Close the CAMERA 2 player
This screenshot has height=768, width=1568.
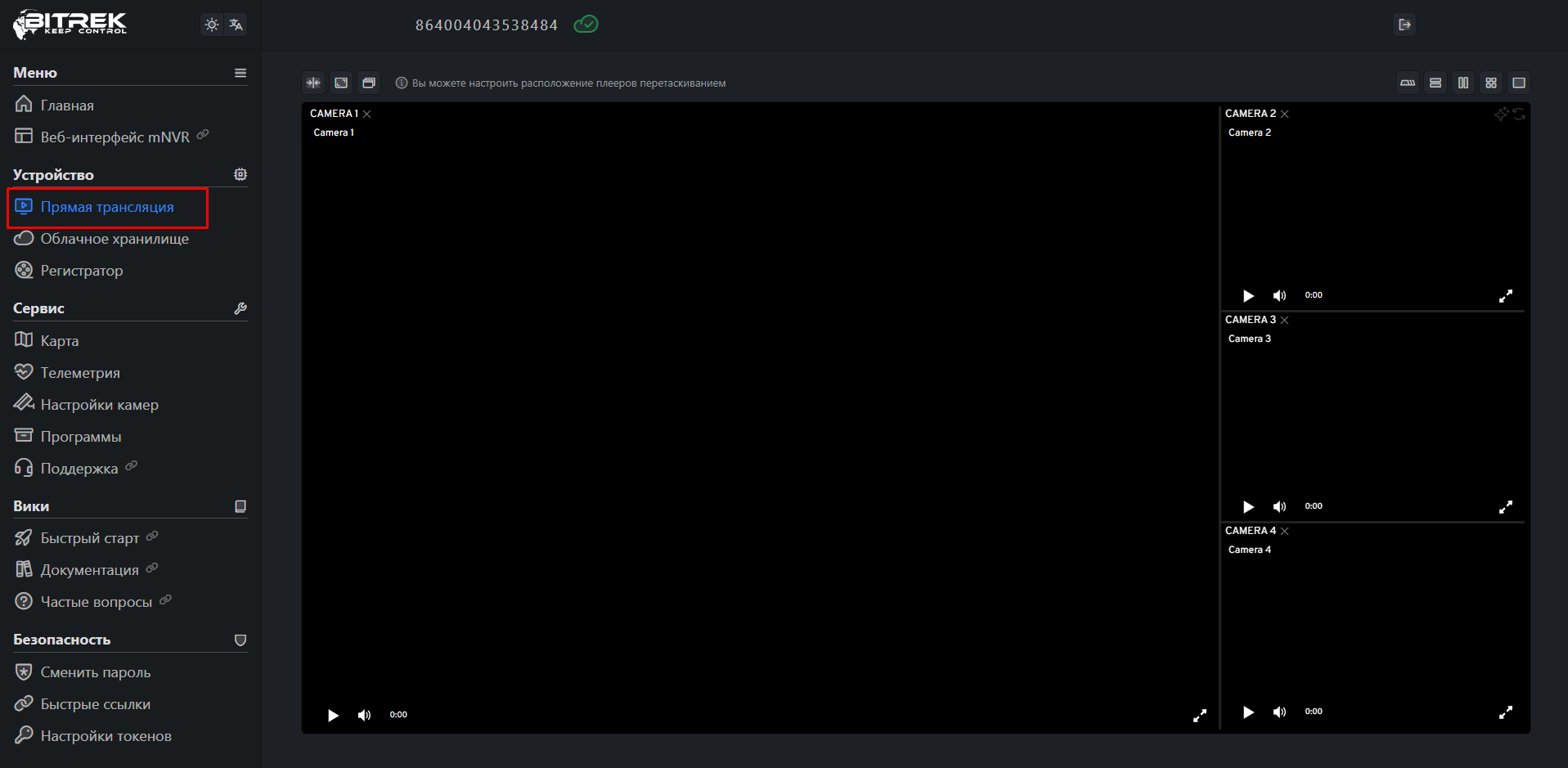(1285, 114)
